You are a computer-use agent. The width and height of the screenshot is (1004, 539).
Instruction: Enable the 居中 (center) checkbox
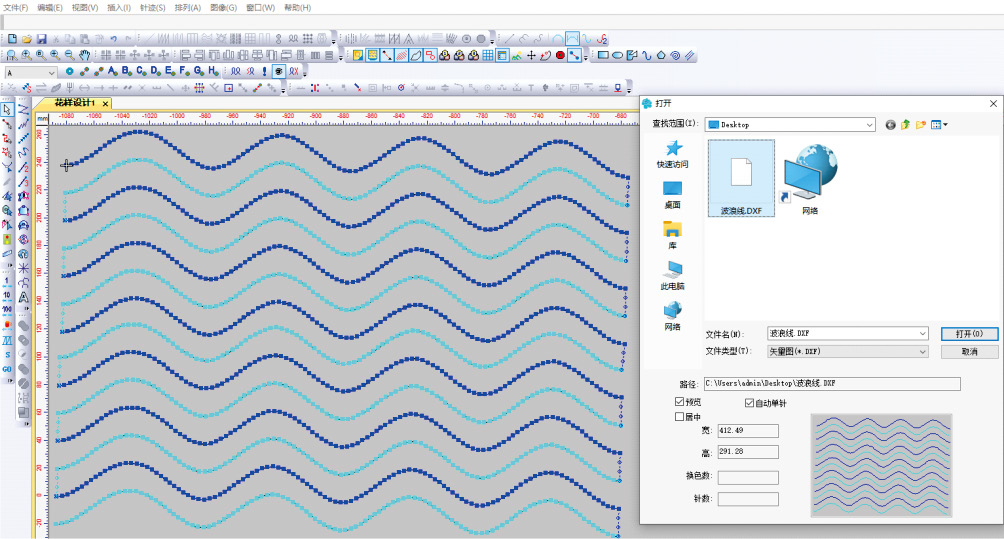click(x=681, y=416)
